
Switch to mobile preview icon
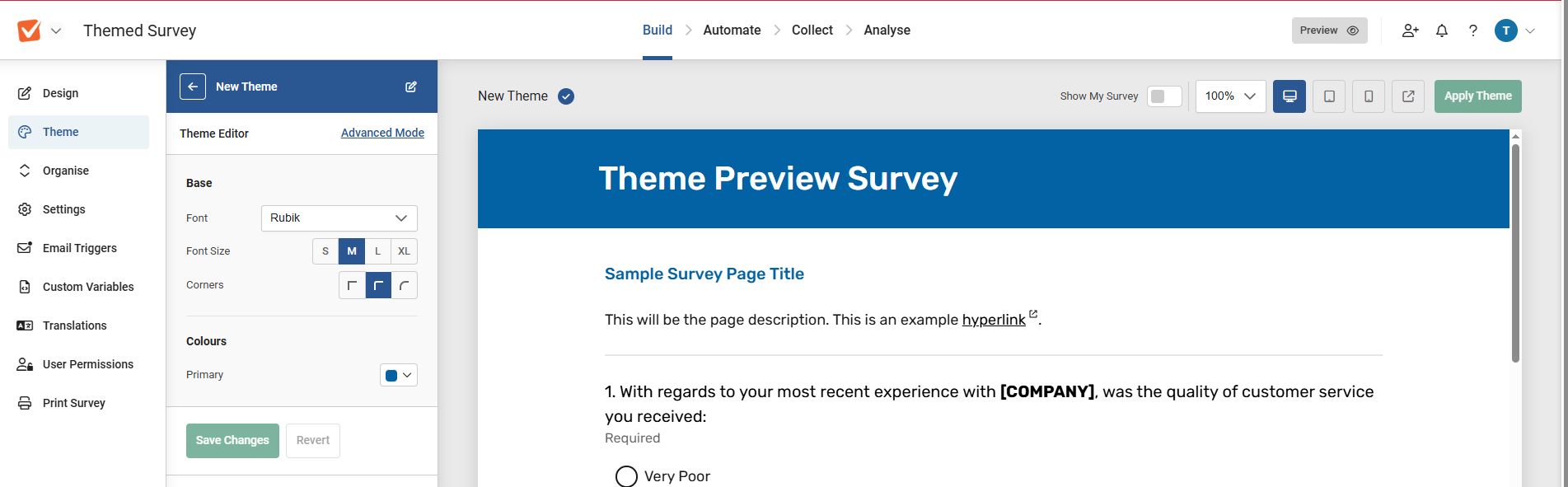(x=1369, y=96)
